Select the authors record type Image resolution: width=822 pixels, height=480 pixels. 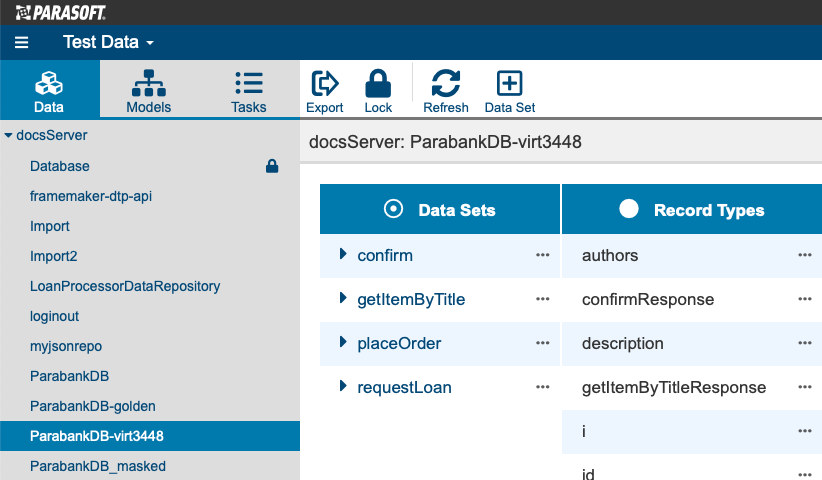click(x=610, y=255)
